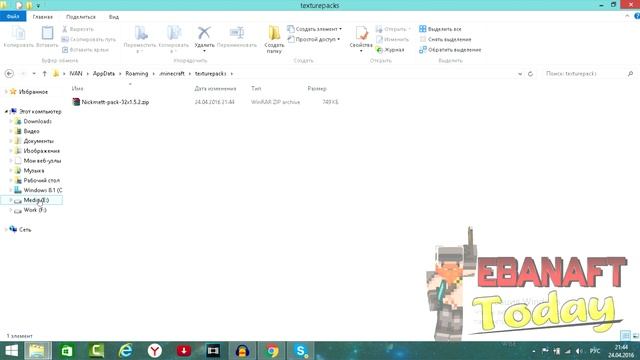Click the Свойства (Properties) icon
The height and width of the screenshot is (360, 640).
[x=361, y=34]
